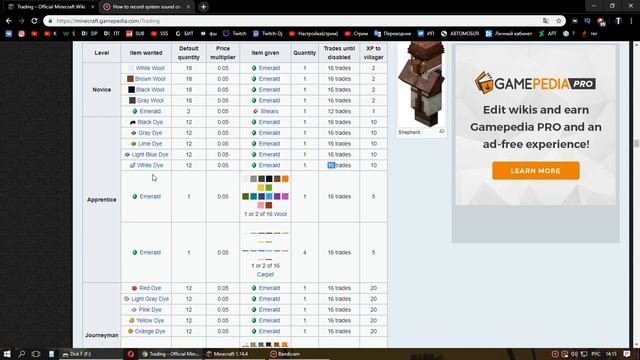This screenshot has height=360, width=640.
Task: Open the SUB bookmark
Action: coord(135,34)
